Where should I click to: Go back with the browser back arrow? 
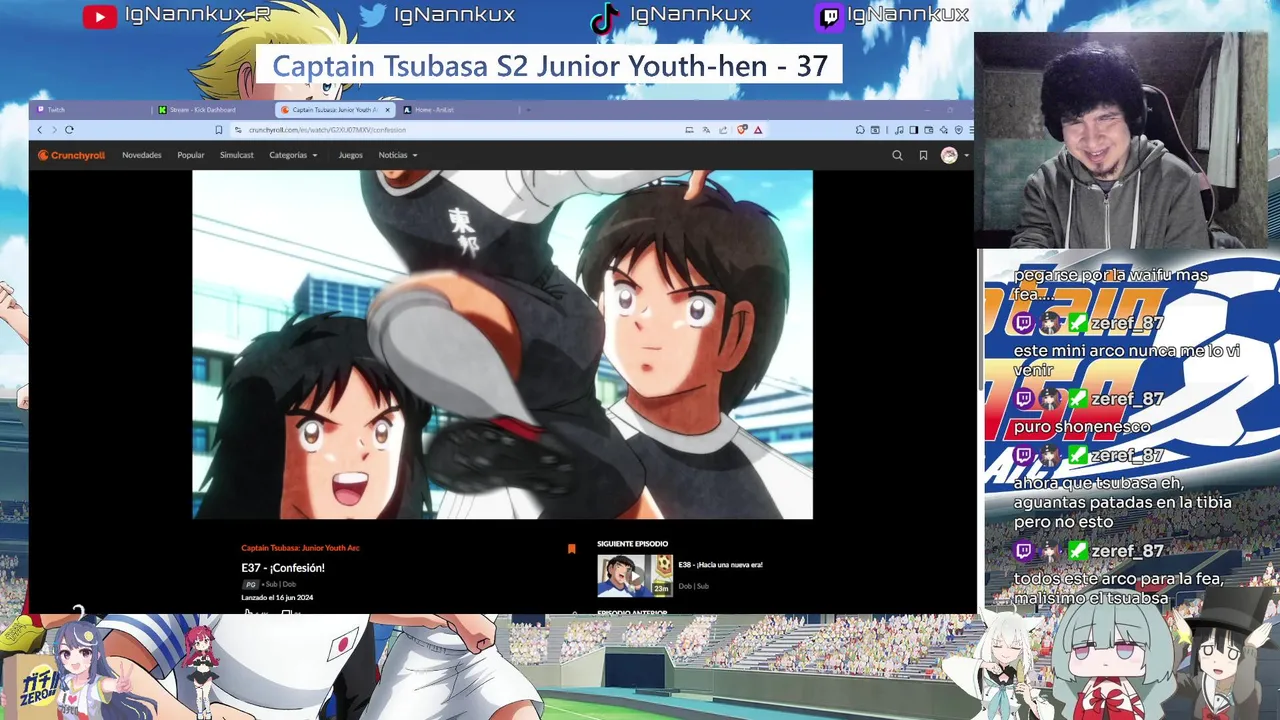tap(40, 130)
